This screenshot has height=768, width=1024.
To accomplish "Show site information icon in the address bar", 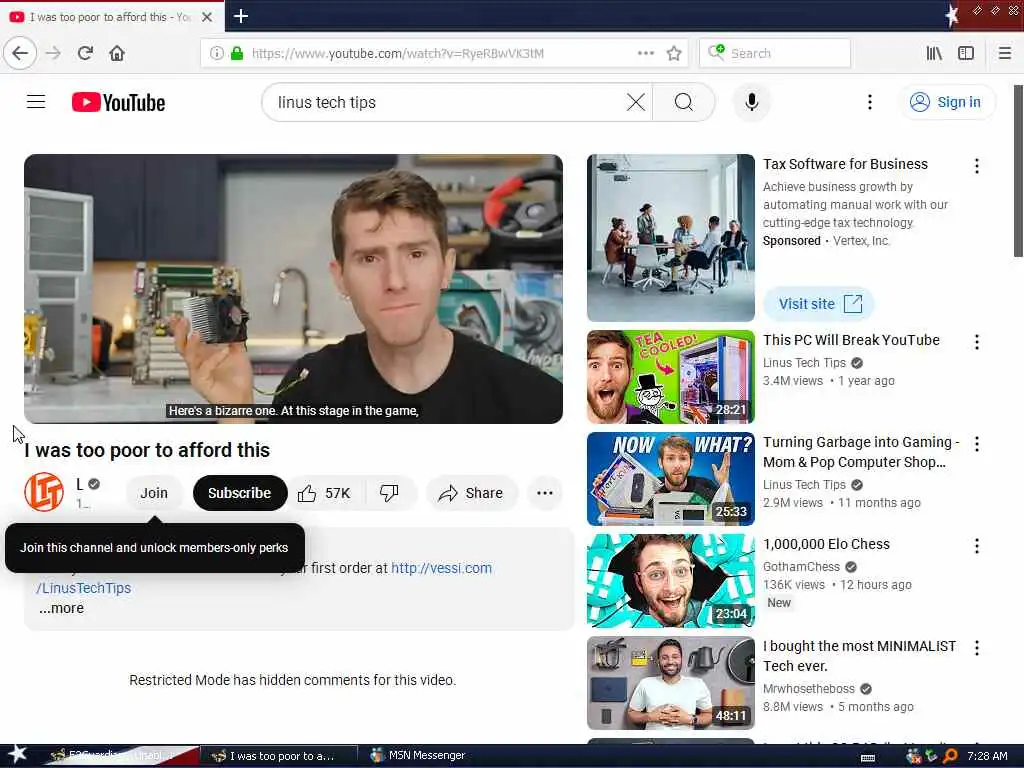I will (x=216, y=53).
